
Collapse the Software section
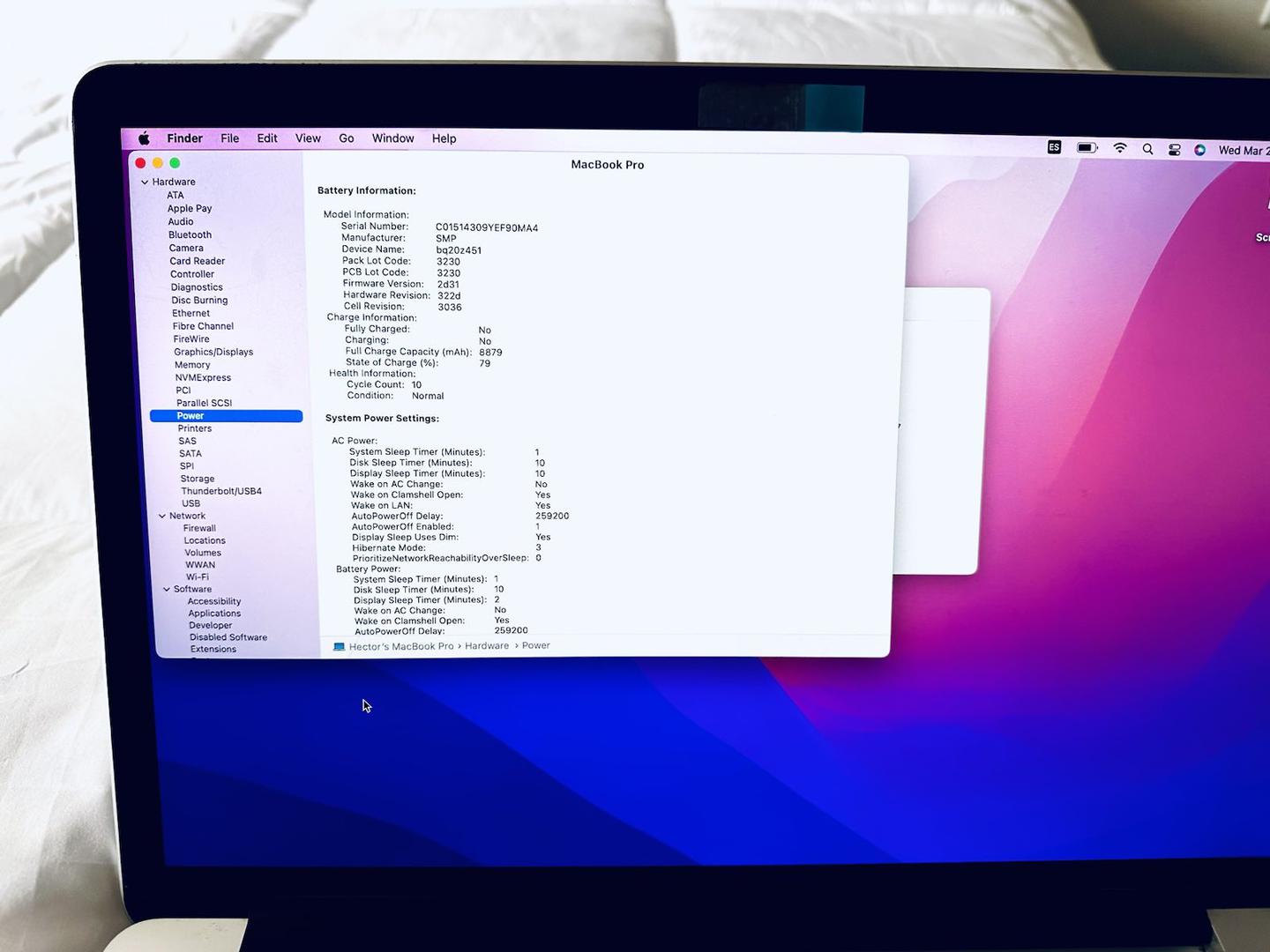167,589
